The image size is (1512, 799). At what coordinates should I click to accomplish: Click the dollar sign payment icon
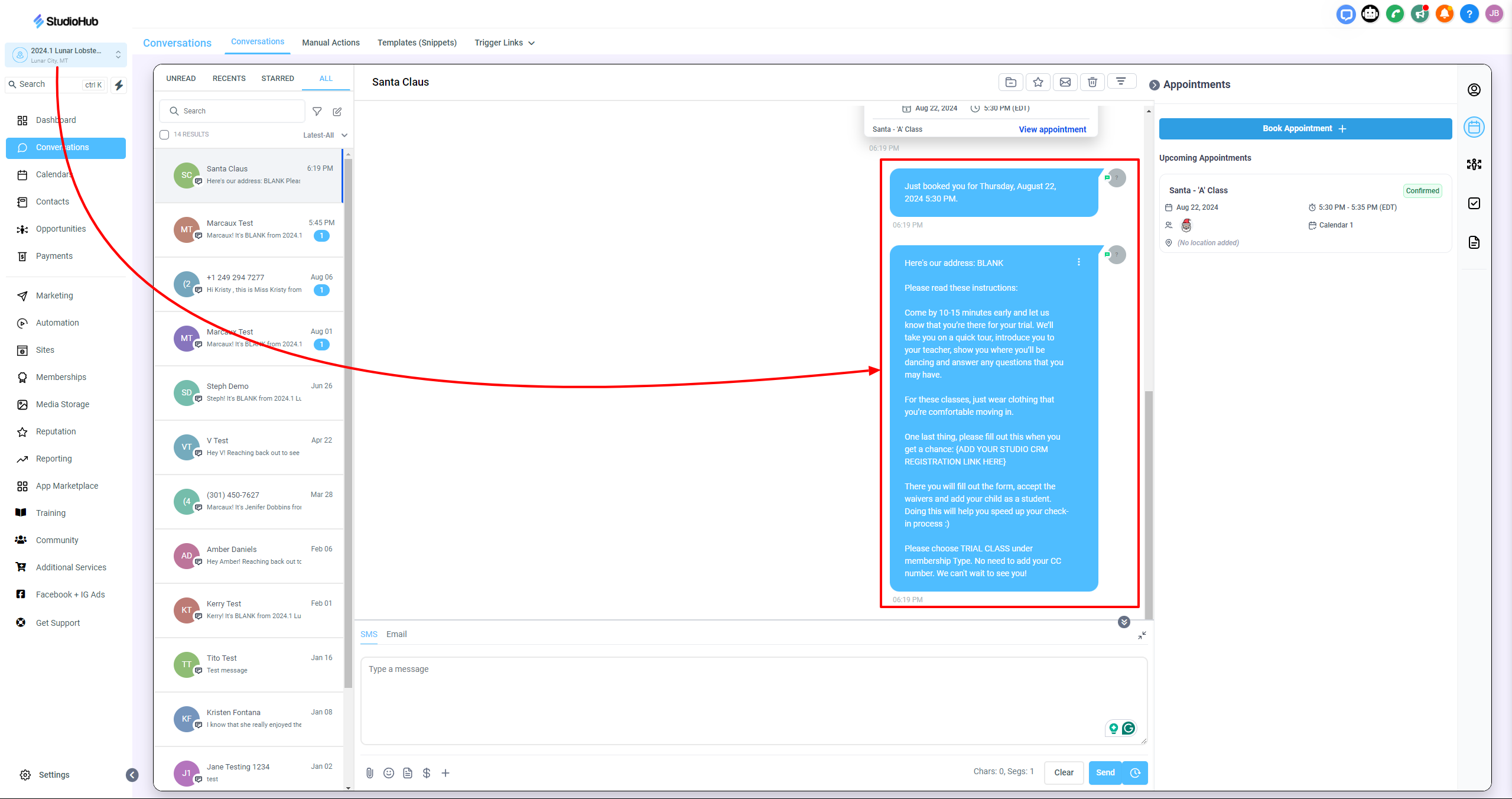[427, 772]
